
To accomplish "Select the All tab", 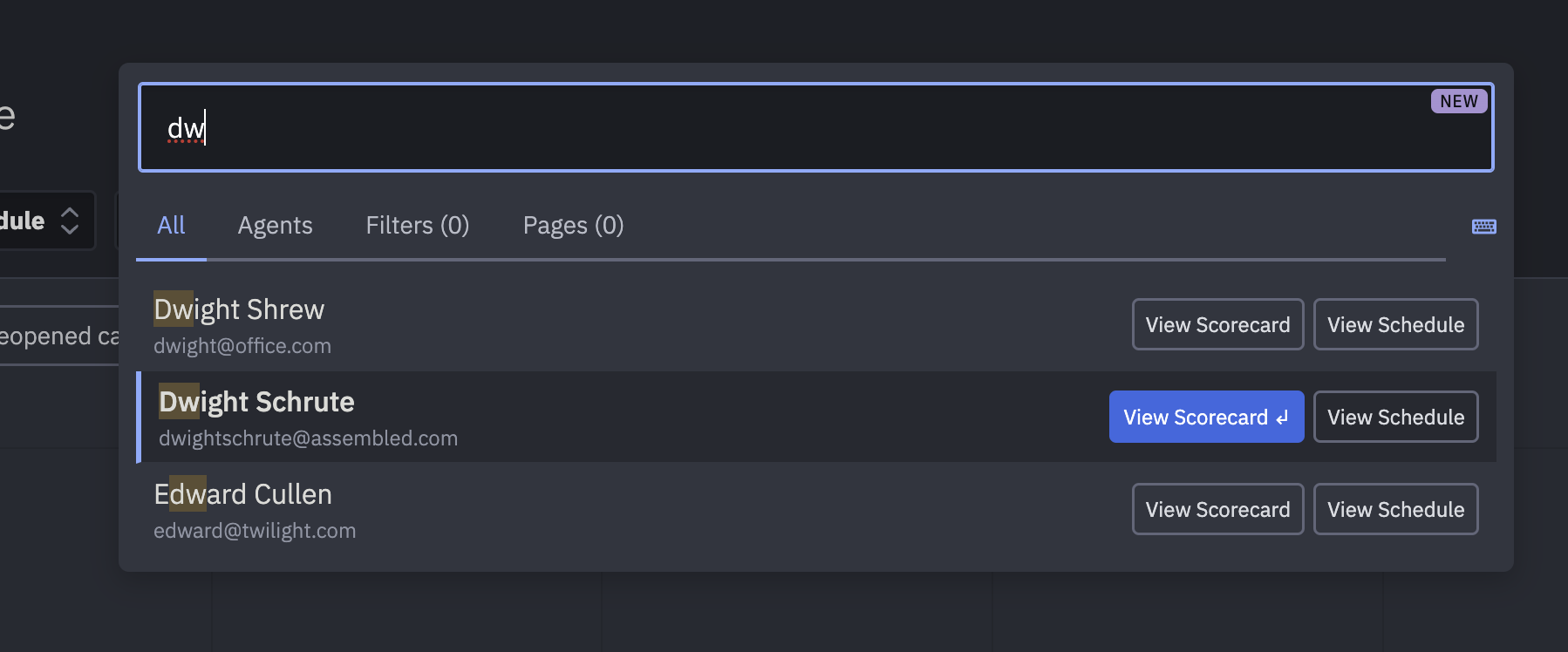I will click(x=171, y=226).
